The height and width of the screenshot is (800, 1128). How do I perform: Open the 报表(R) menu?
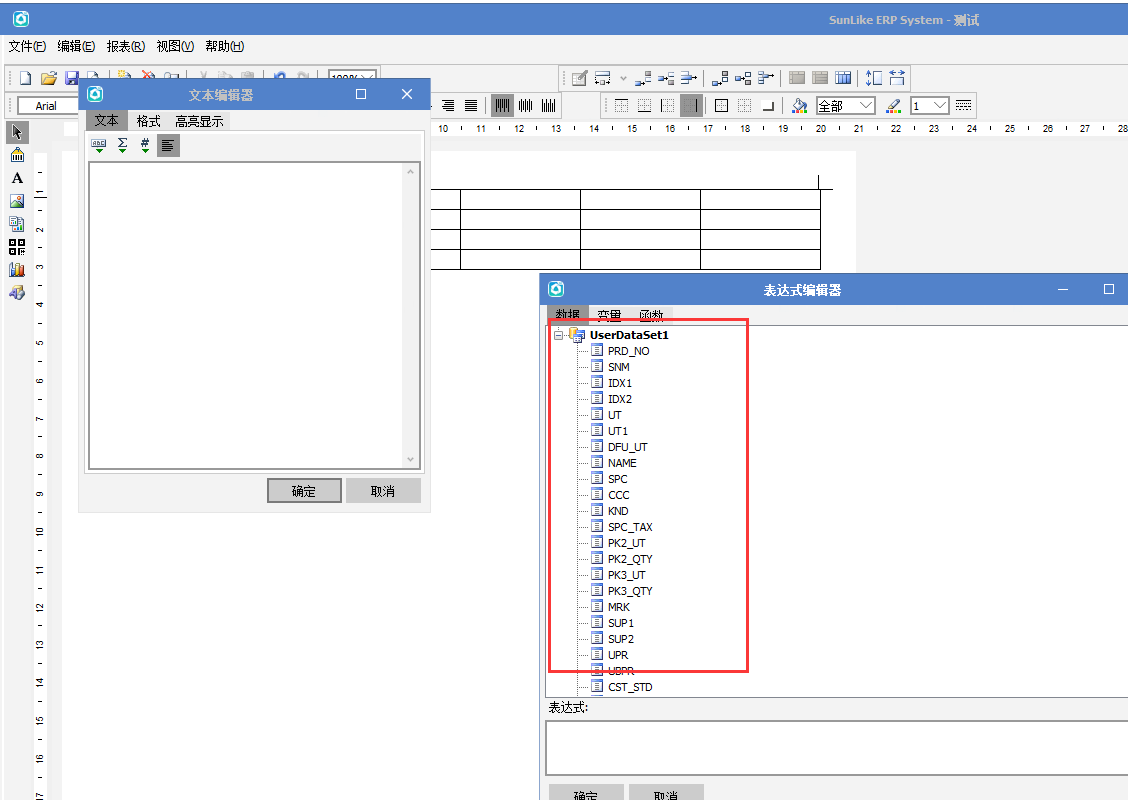[x=126, y=46]
